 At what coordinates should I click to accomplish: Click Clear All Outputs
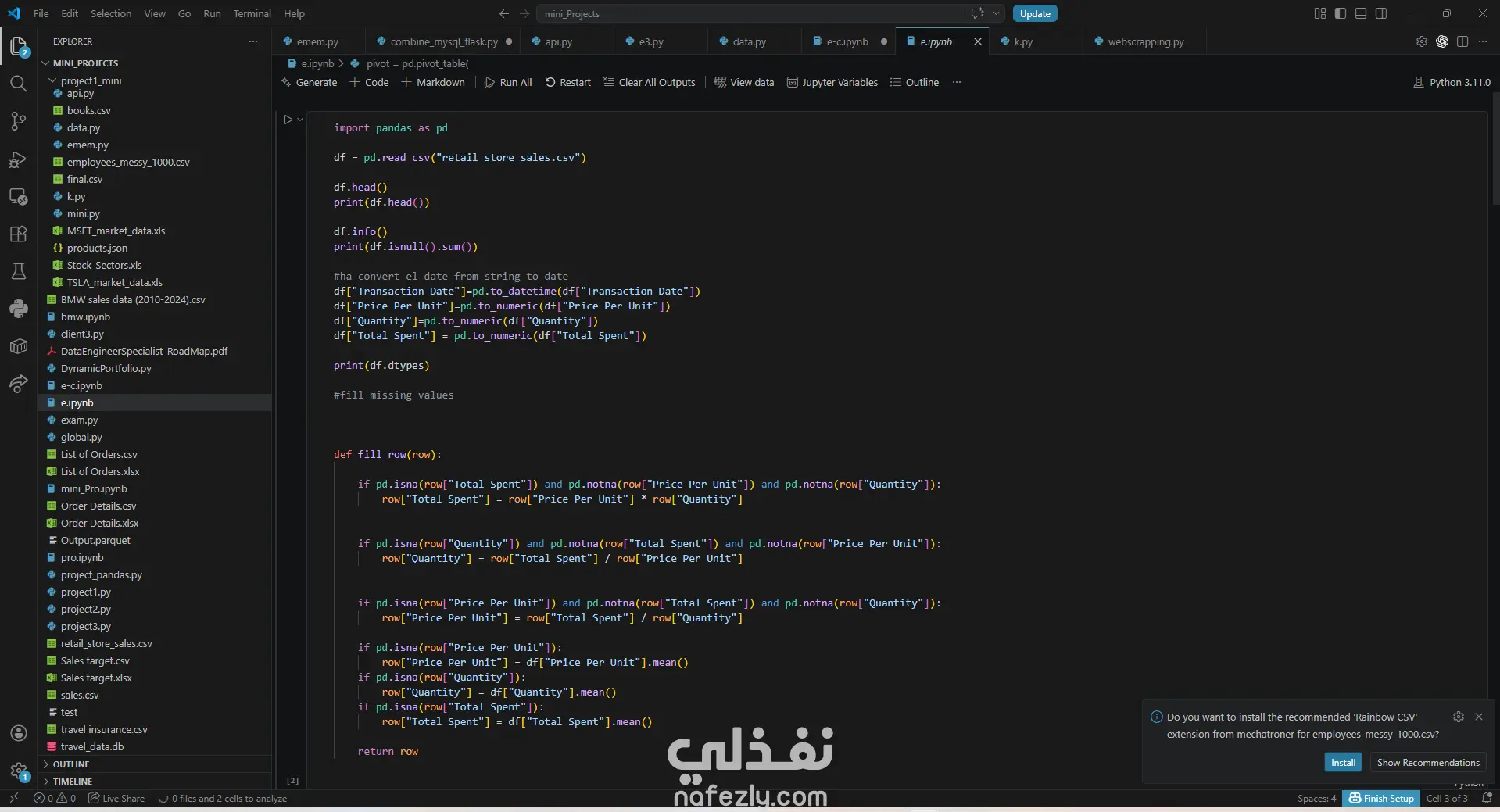649,82
